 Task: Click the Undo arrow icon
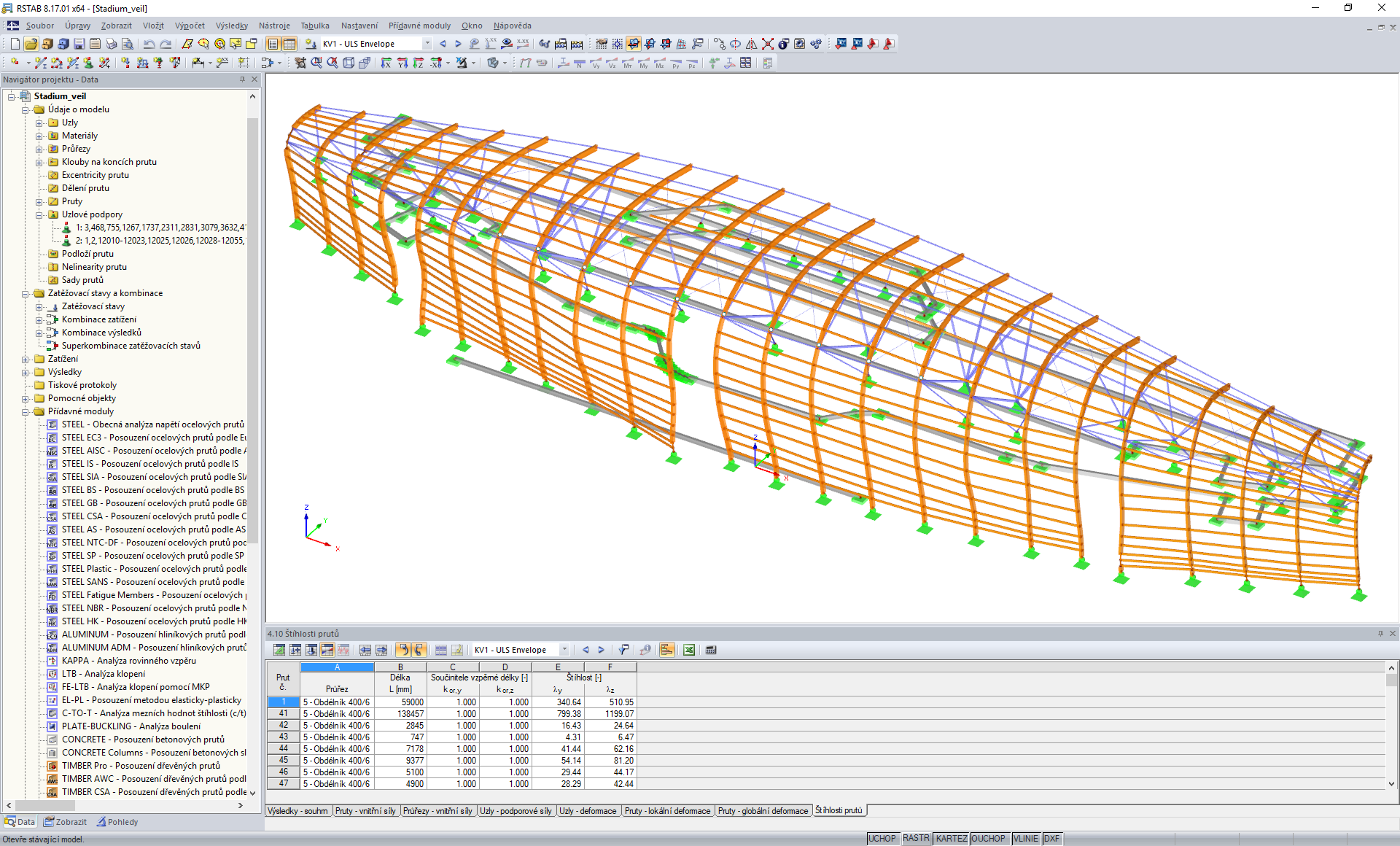pos(149,44)
